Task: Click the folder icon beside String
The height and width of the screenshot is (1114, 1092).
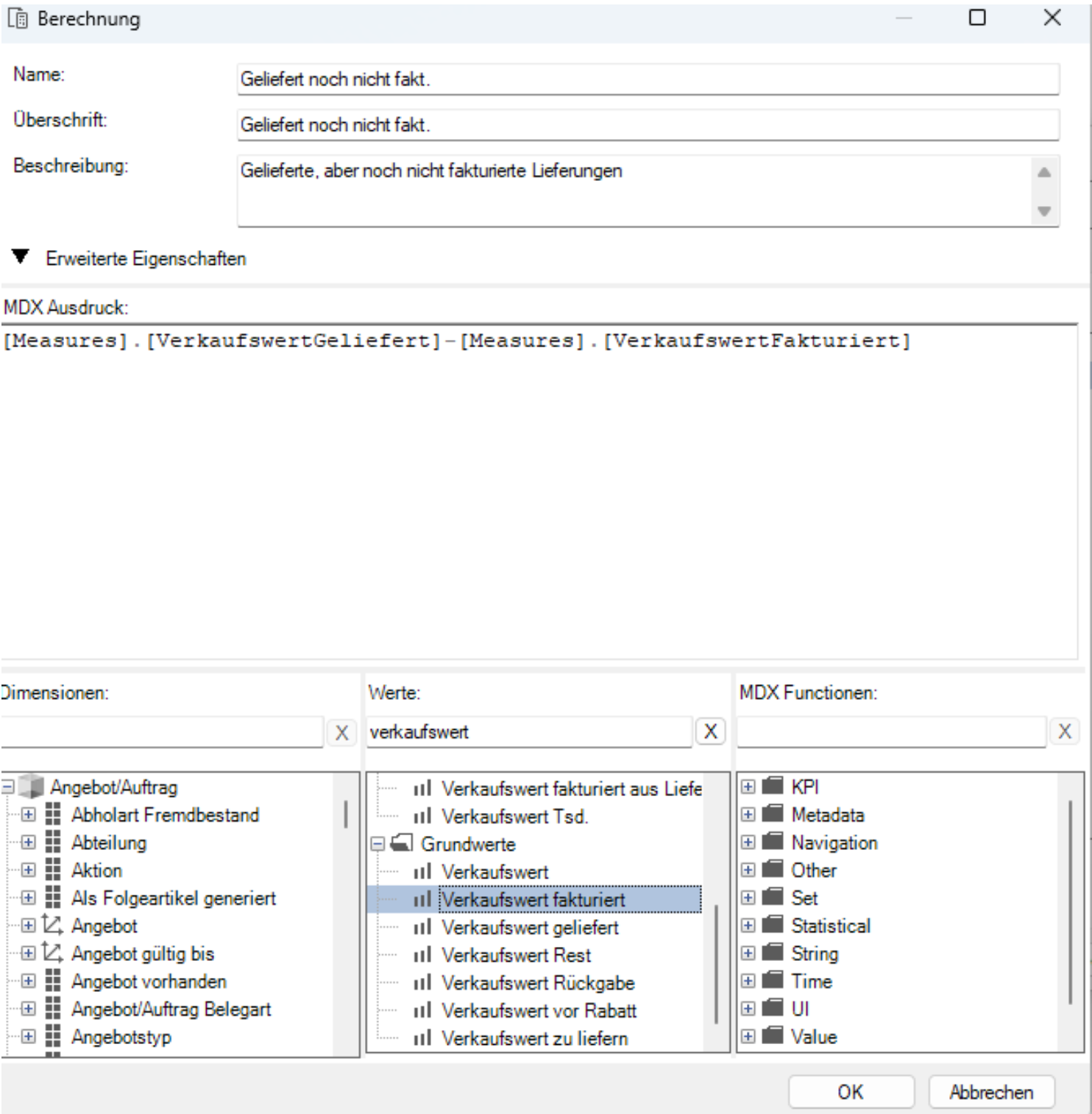Action: (x=773, y=953)
